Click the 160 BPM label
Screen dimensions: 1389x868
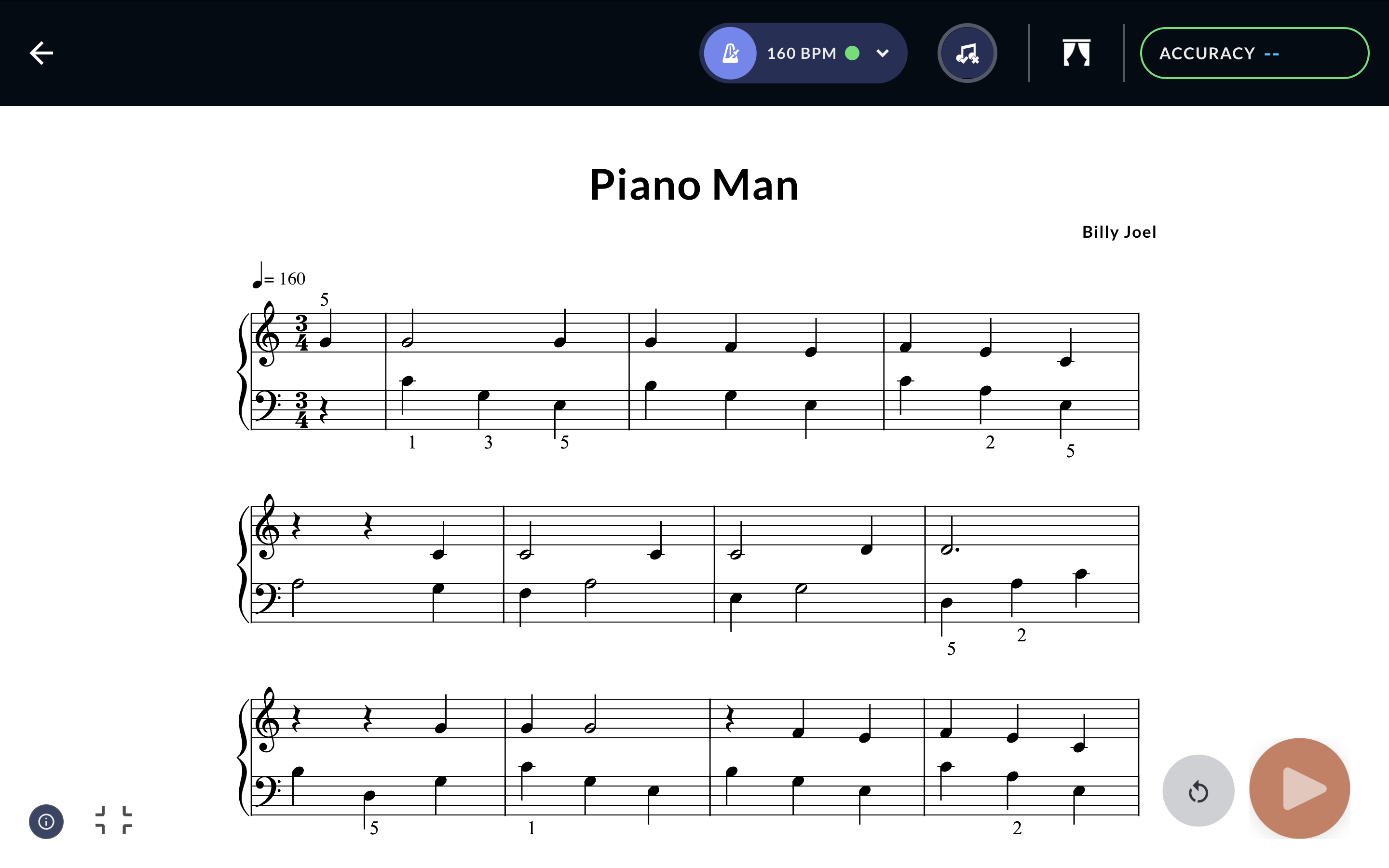click(801, 54)
